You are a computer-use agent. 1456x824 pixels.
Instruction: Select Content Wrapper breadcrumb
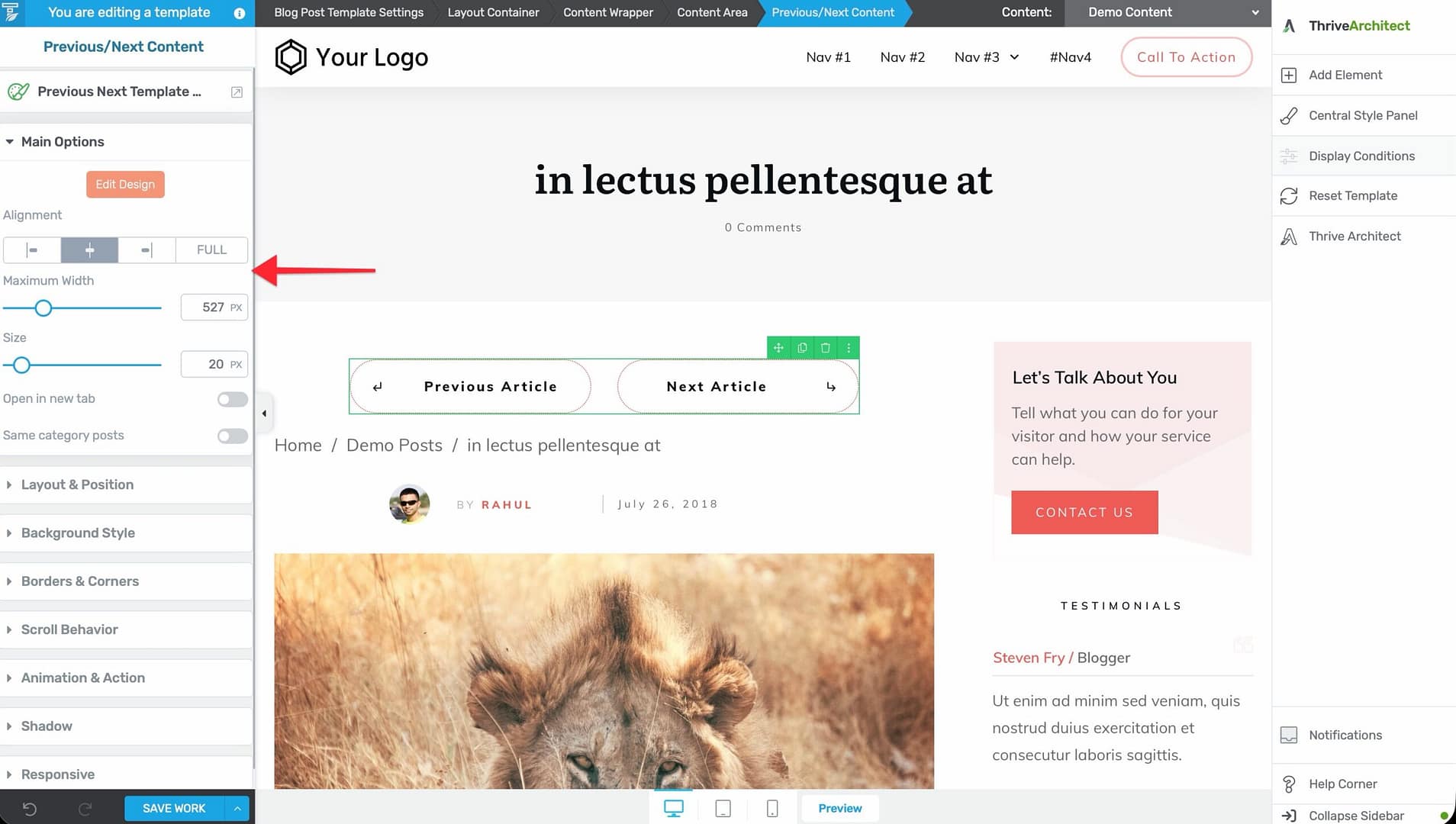[x=607, y=12]
